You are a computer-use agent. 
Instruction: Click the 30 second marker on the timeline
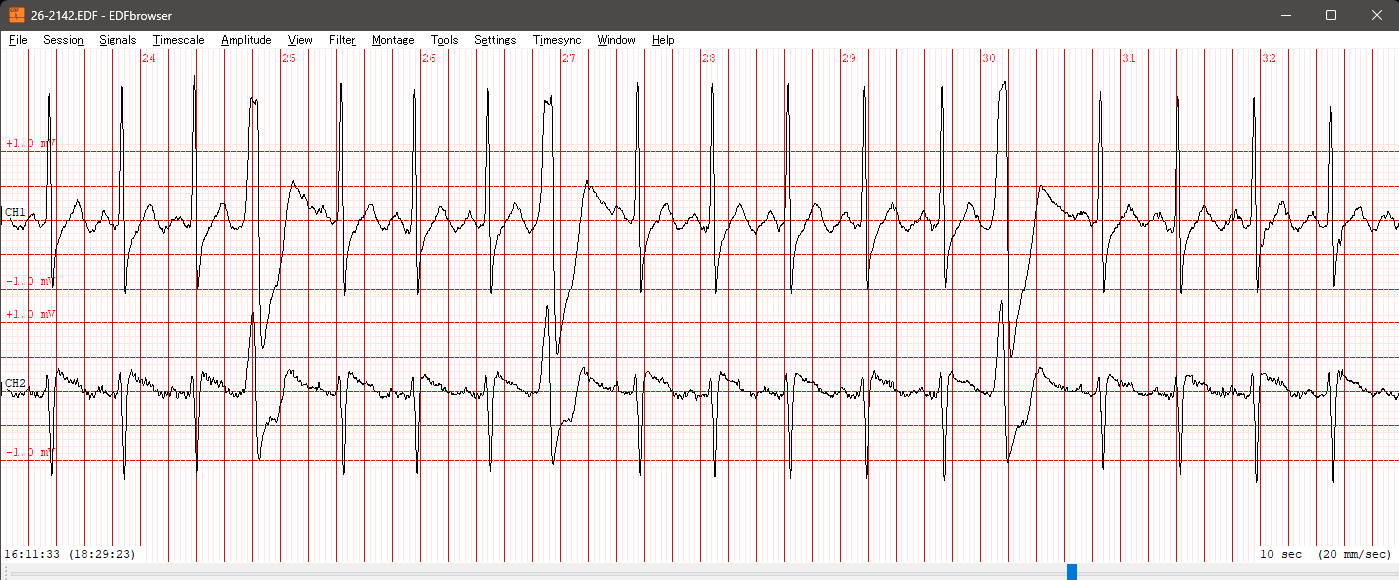point(989,59)
